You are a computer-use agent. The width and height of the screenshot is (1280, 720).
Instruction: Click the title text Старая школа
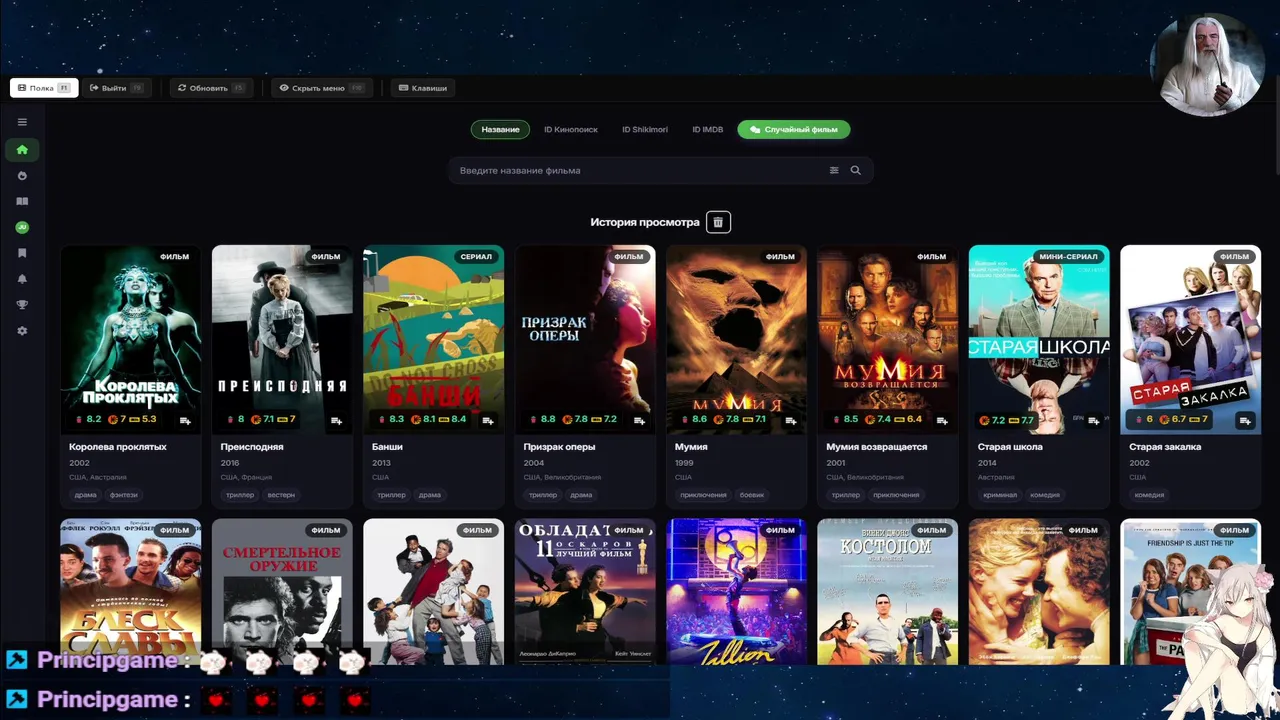(1010, 447)
